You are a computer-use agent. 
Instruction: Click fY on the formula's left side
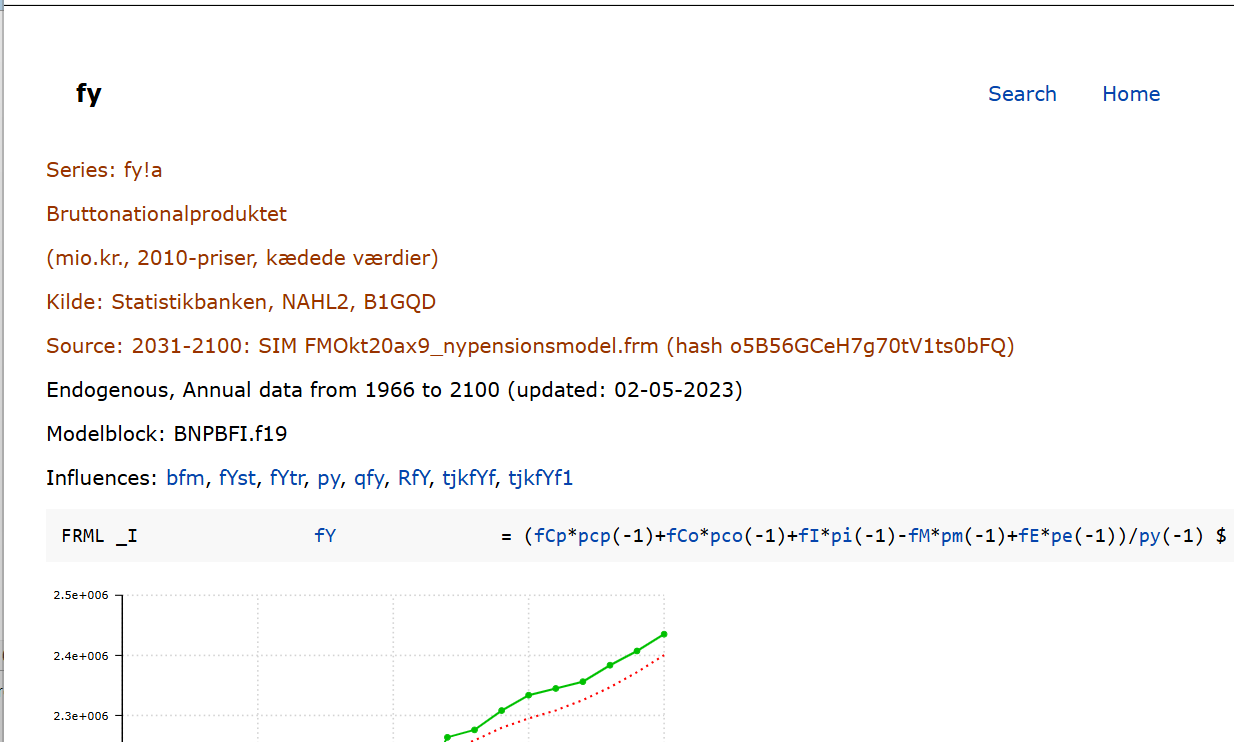tap(325, 535)
